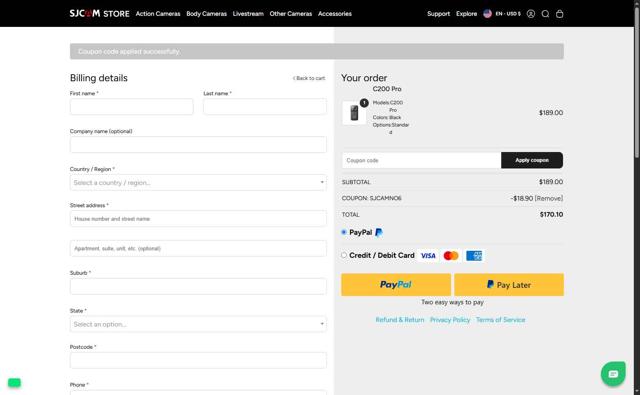Select PayPal payment method
640x395 pixels.
point(344,232)
